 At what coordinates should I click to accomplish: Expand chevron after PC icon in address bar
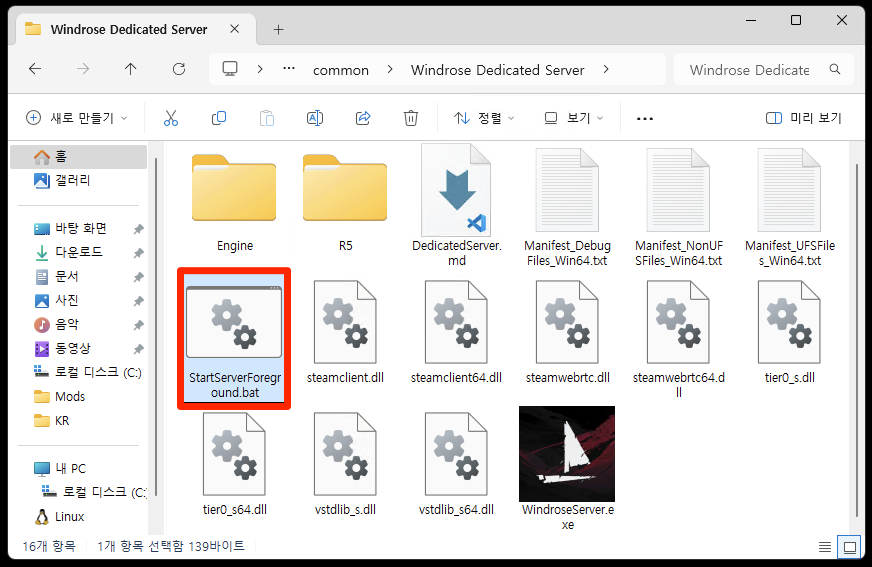coord(260,69)
